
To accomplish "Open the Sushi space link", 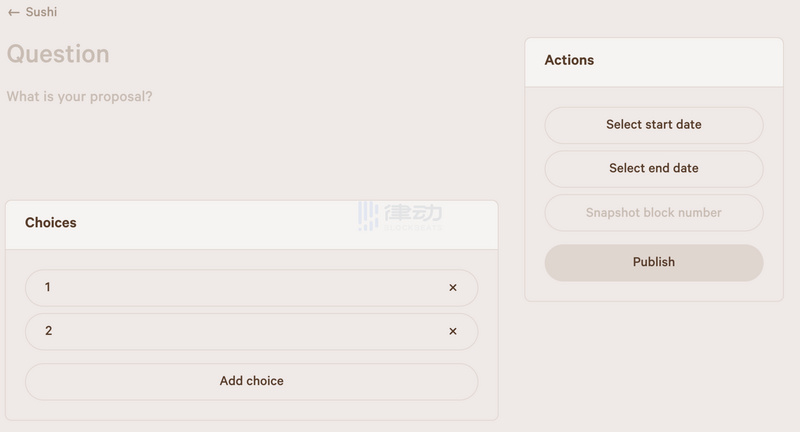I will click(x=41, y=12).
